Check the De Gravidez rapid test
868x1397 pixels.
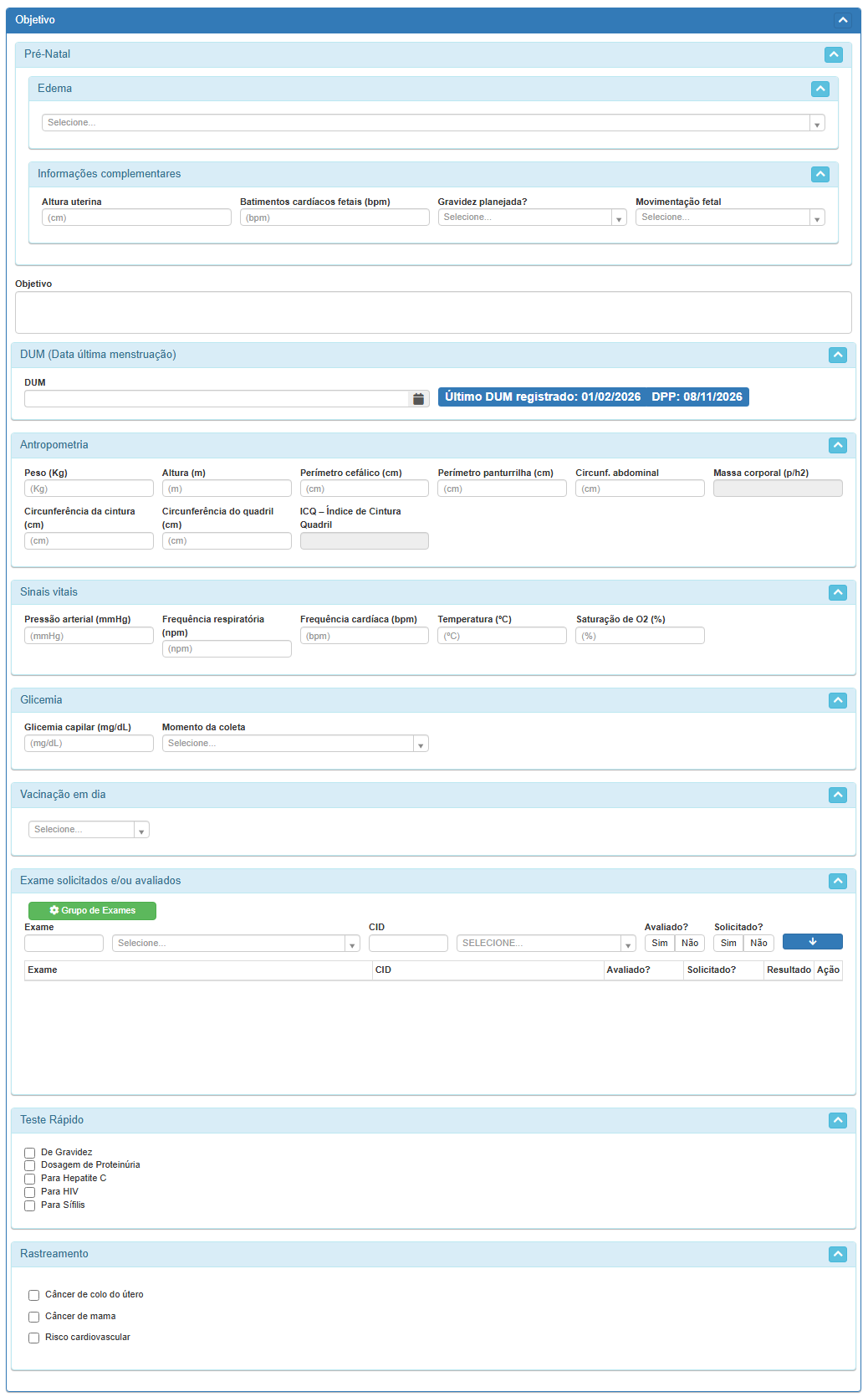[x=30, y=1153]
